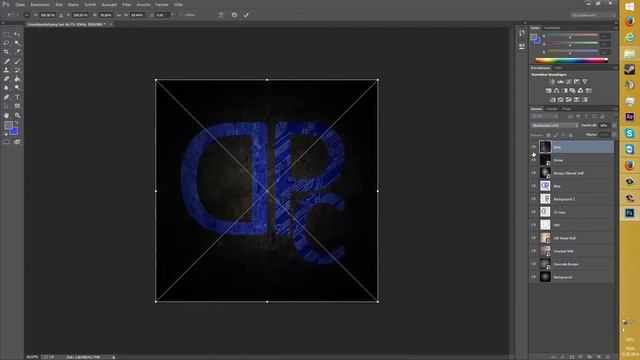Click the blue background color swatch
640x360 pixels.
coord(14,131)
